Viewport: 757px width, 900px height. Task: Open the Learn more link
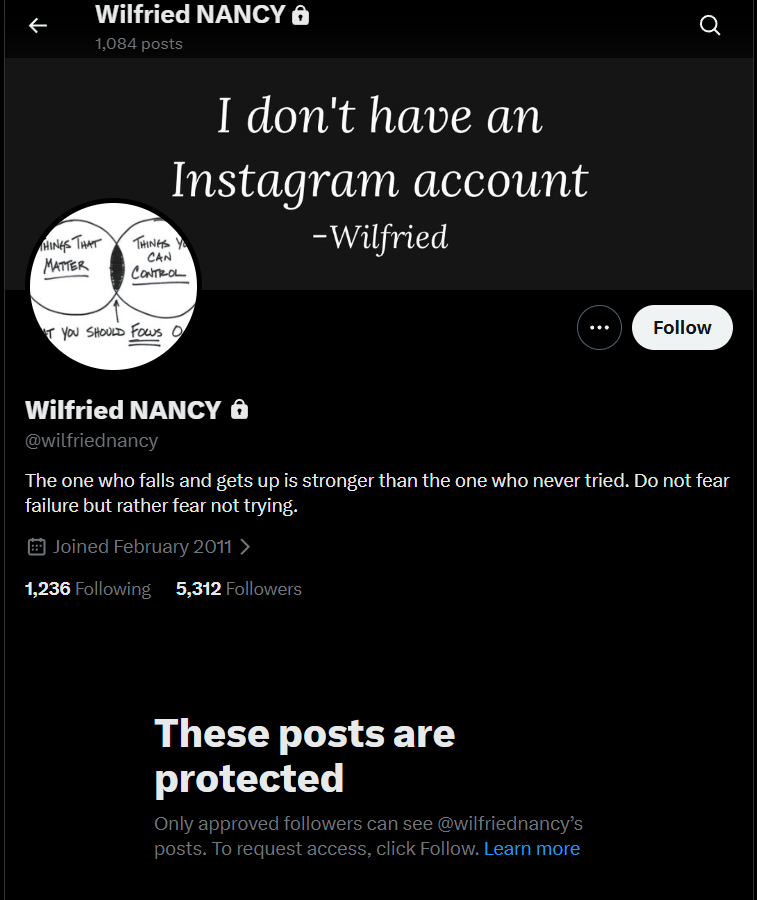click(531, 849)
